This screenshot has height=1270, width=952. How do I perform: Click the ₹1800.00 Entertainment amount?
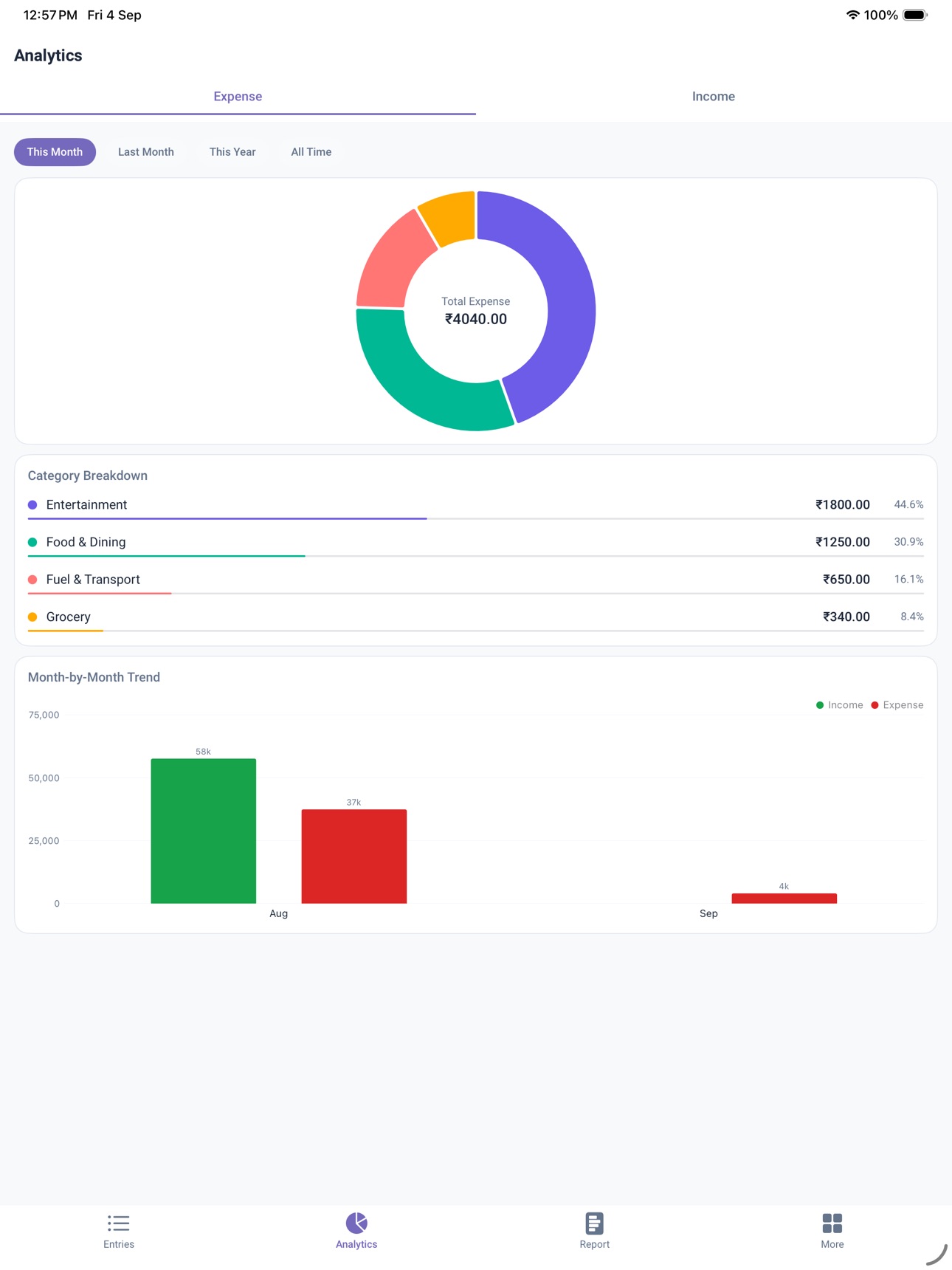843,505
